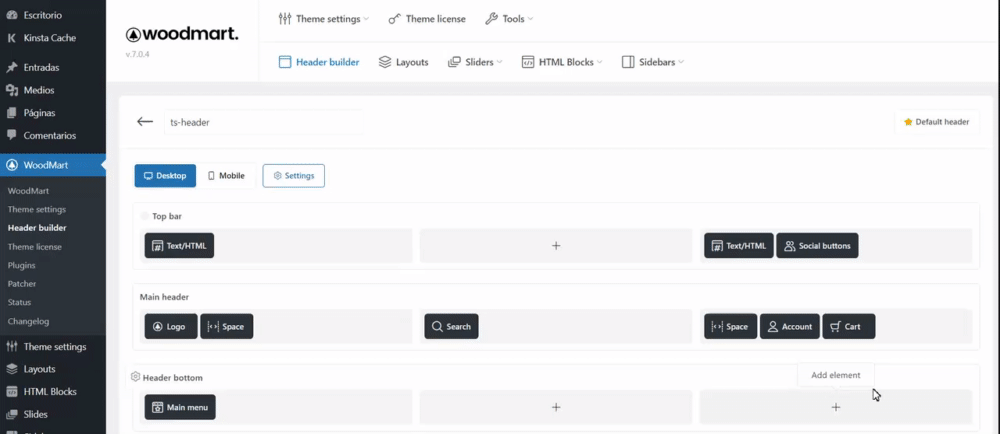The height and width of the screenshot is (434, 1000).
Task: Set as Default header
Action: (937, 122)
